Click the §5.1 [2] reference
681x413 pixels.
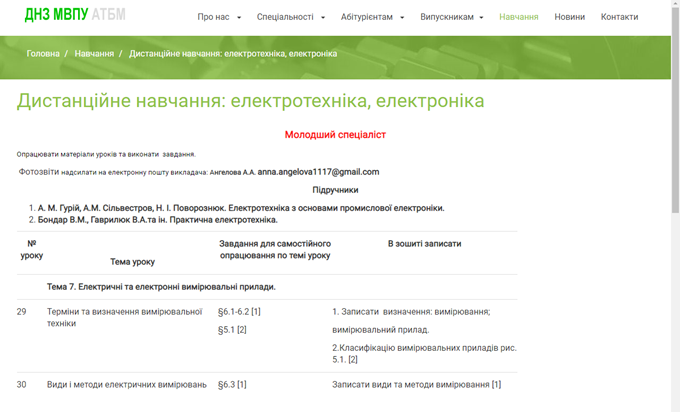(232, 330)
